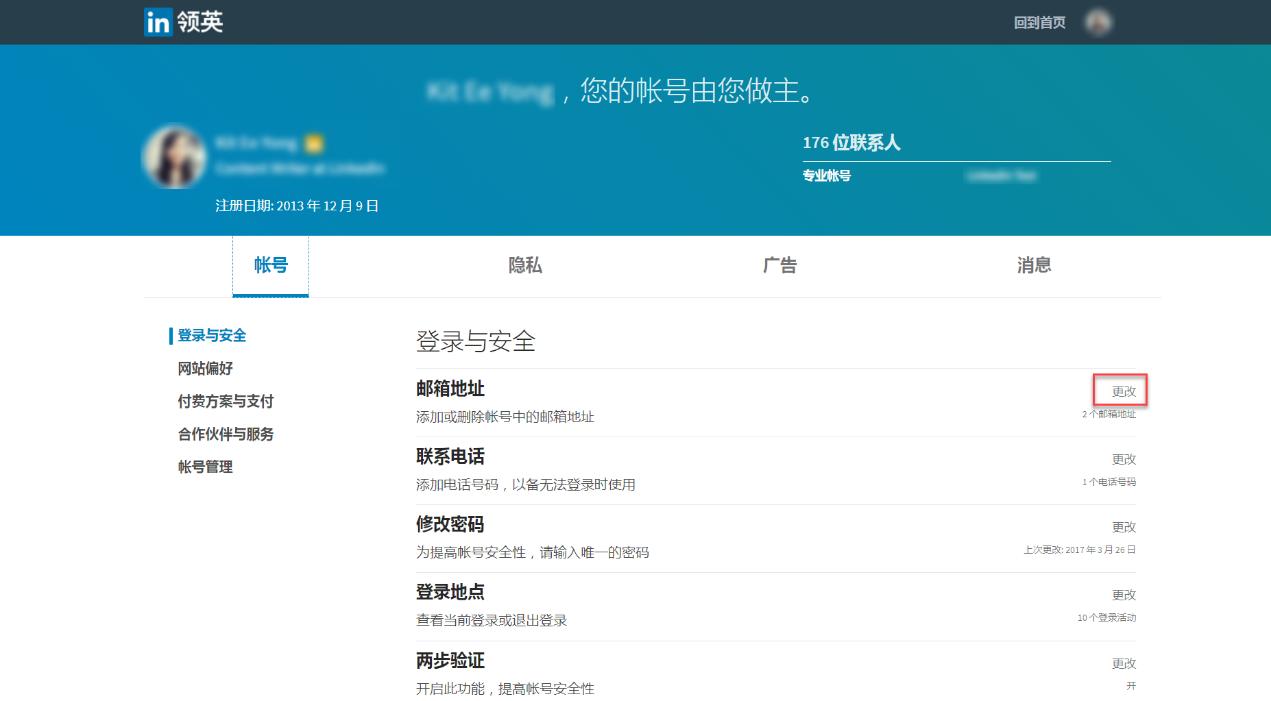Viewport: 1271px width, 701px height.
Task: Open 合作伙伴与服务 settings
Action: click(x=224, y=434)
